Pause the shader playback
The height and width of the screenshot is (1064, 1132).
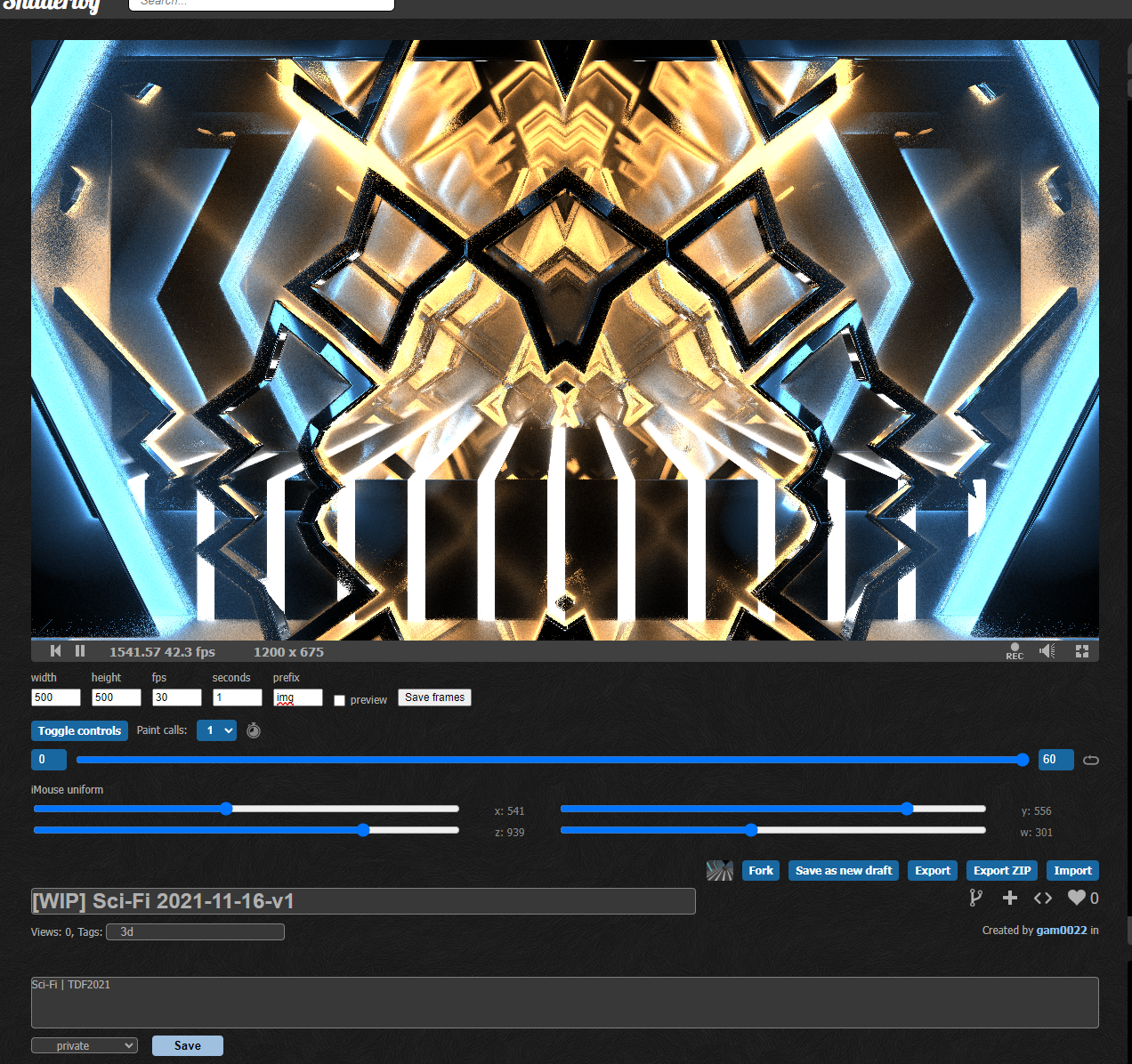[80, 651]
